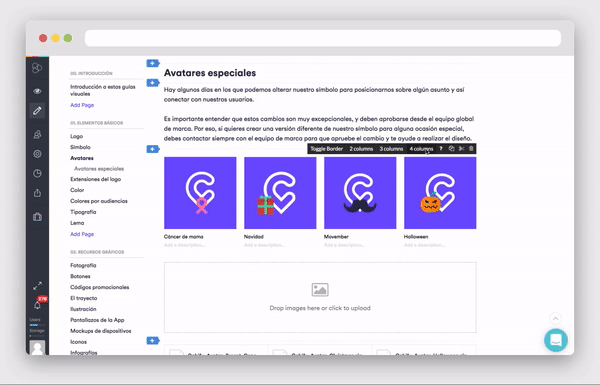Open Introducción a estas guías visuales page
Image resolution: width=600 pixels, height=385 pixels.
coord(103,90)
